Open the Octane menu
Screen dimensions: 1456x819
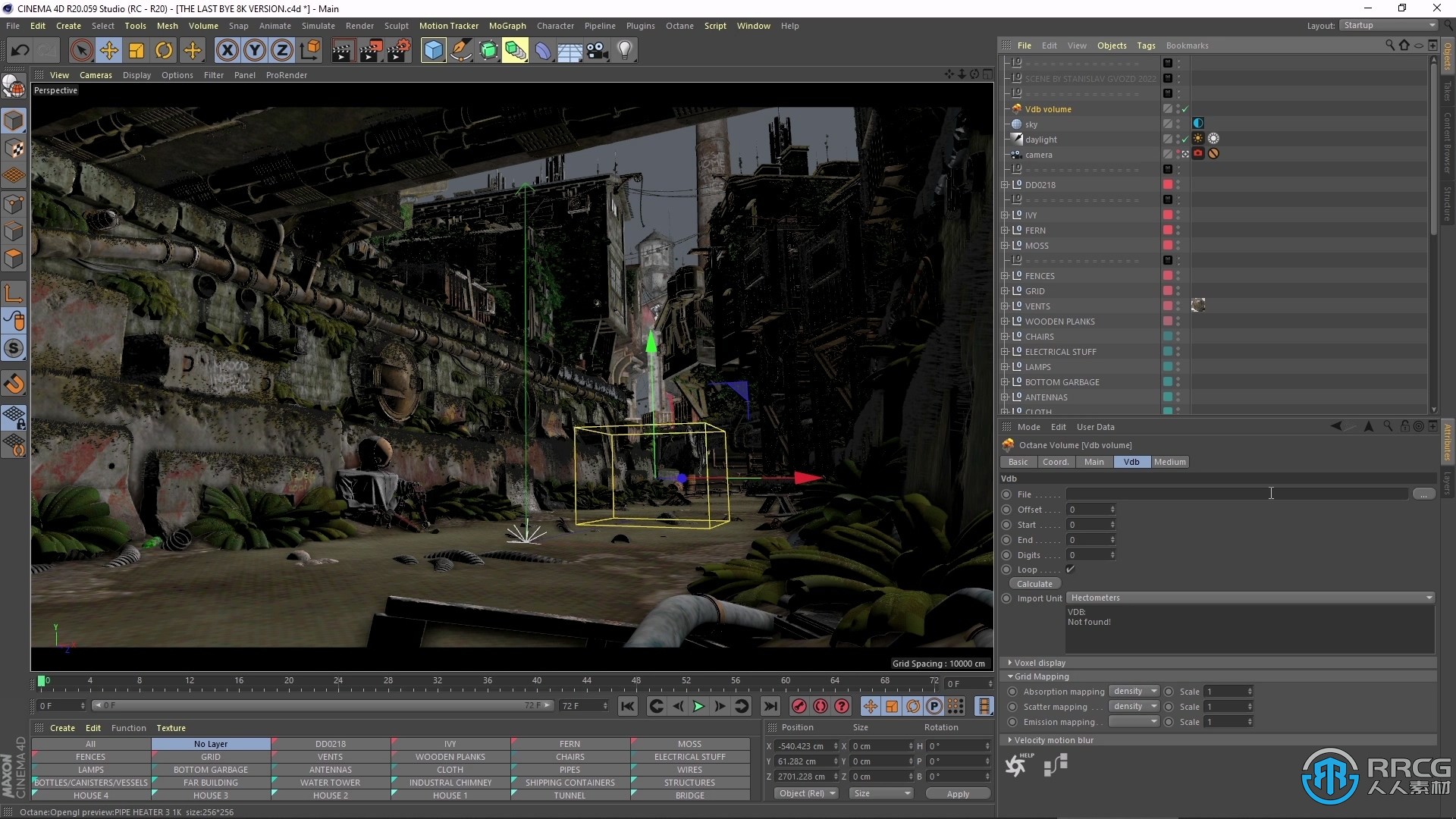pyautogui.click(x=679, y=26)
